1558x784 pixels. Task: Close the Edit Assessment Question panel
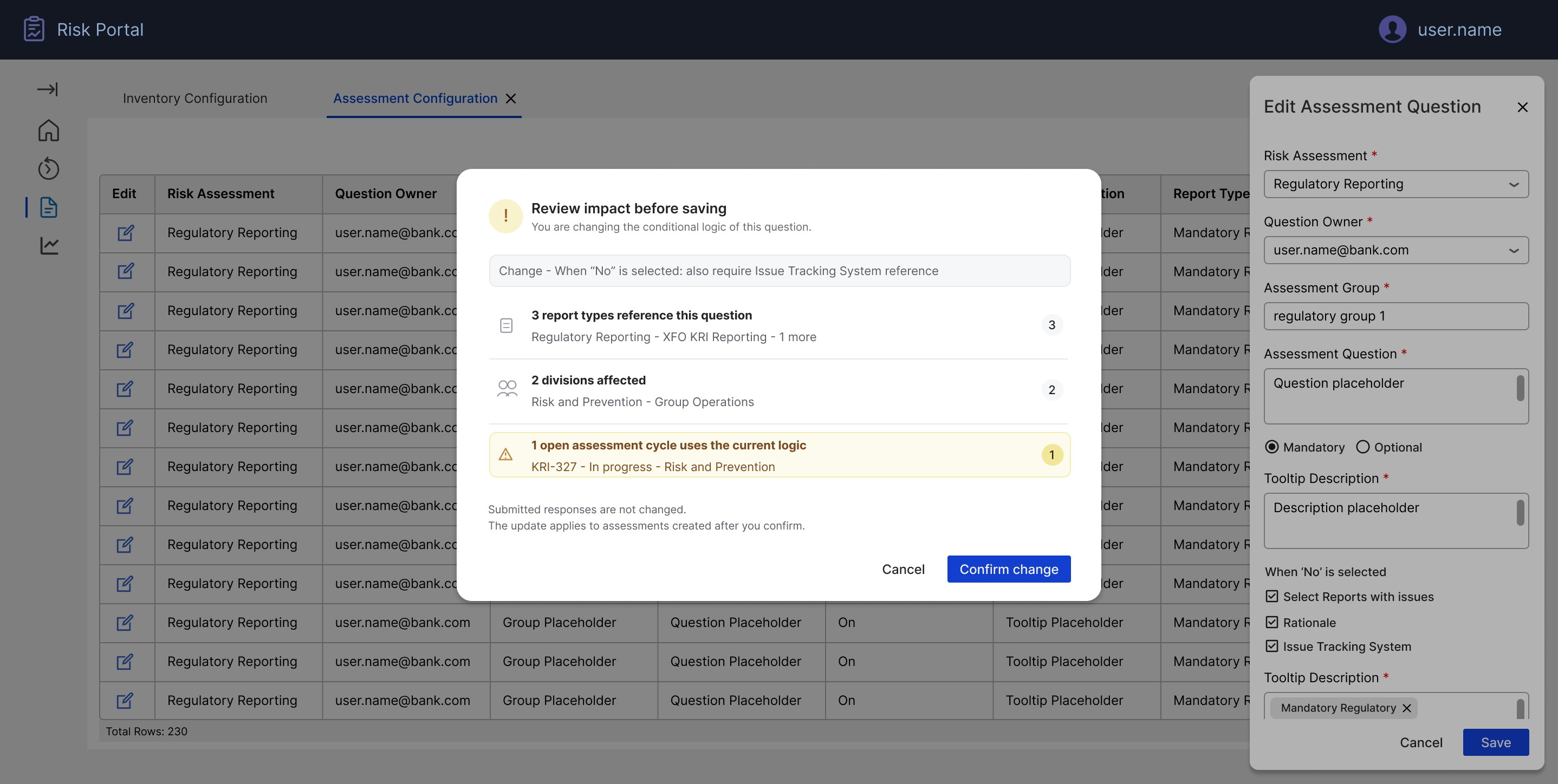tap(1522, 107)
